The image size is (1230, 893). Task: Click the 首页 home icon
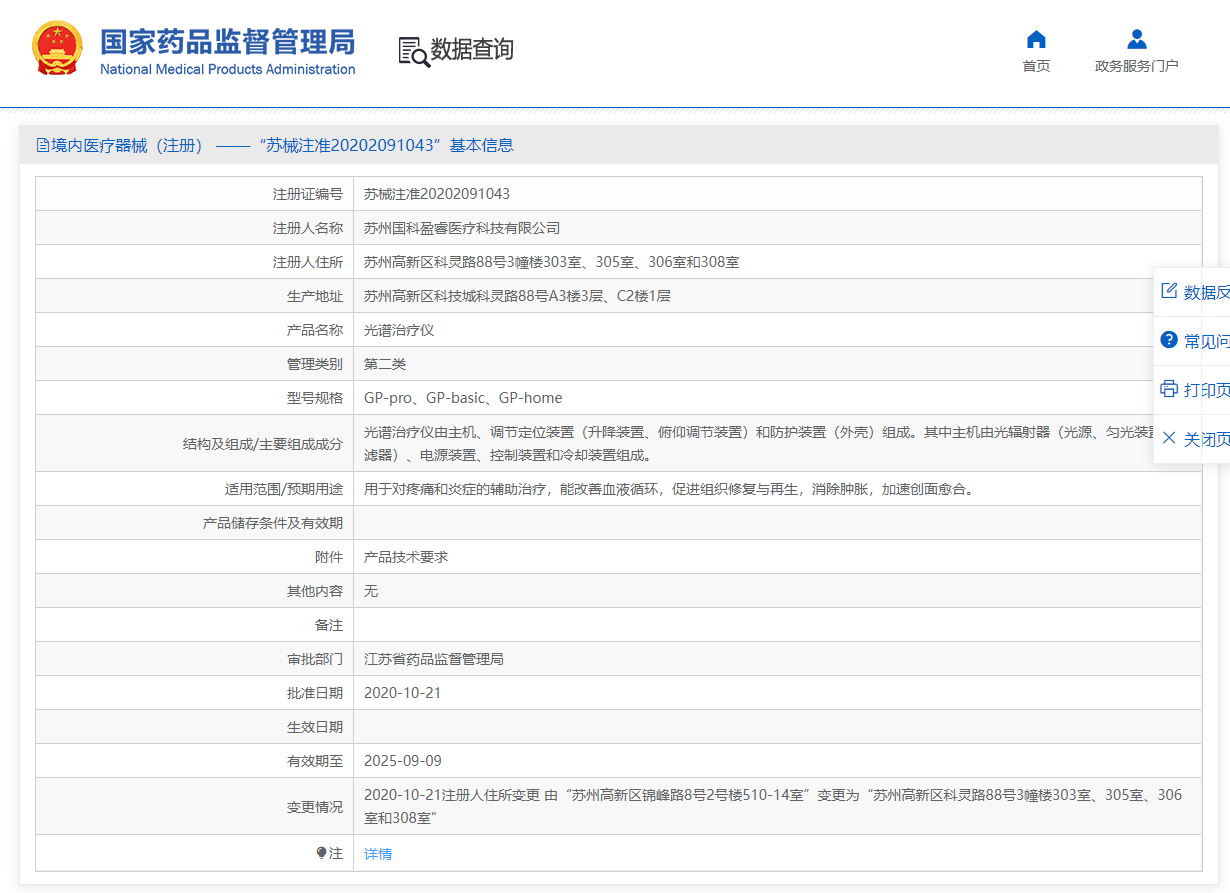pyautogui.click(x=1036, y=40)
